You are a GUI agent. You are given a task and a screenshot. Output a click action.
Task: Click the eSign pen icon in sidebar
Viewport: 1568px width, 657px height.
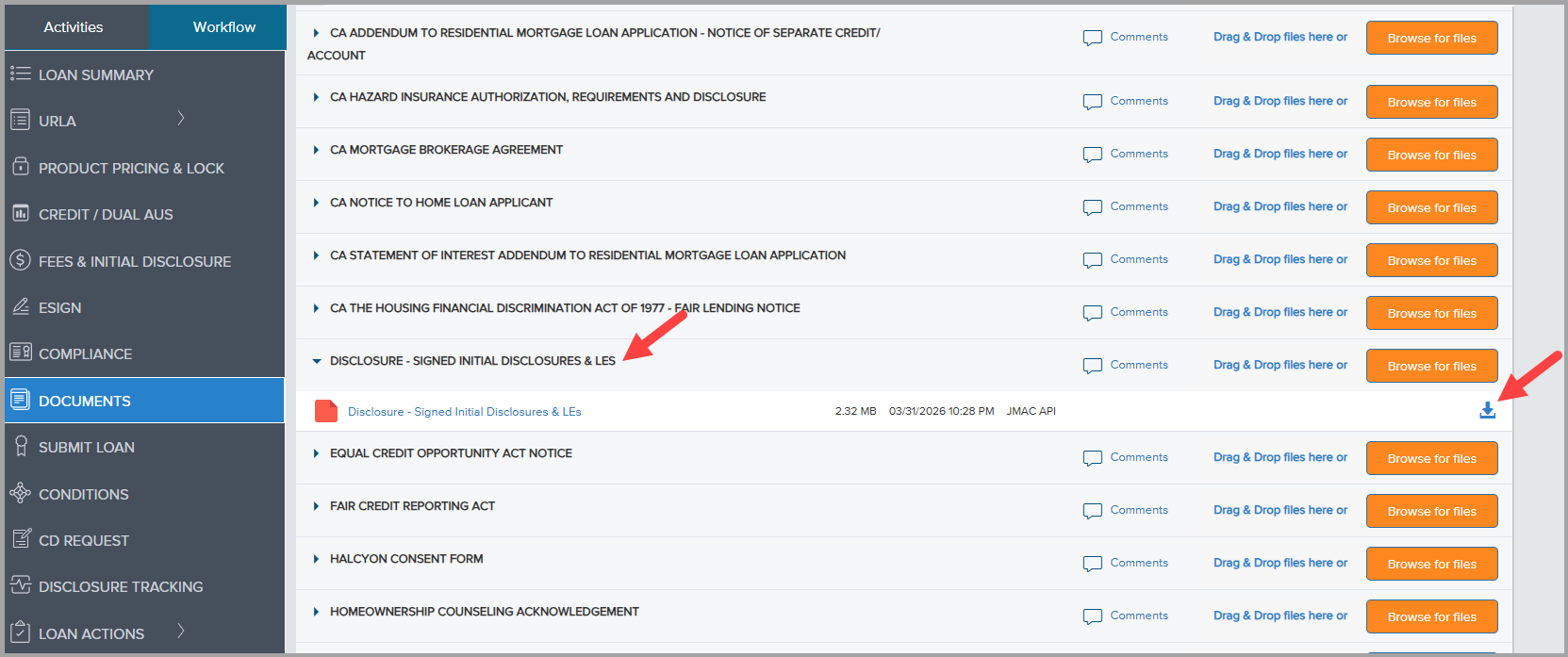point(20,306)
